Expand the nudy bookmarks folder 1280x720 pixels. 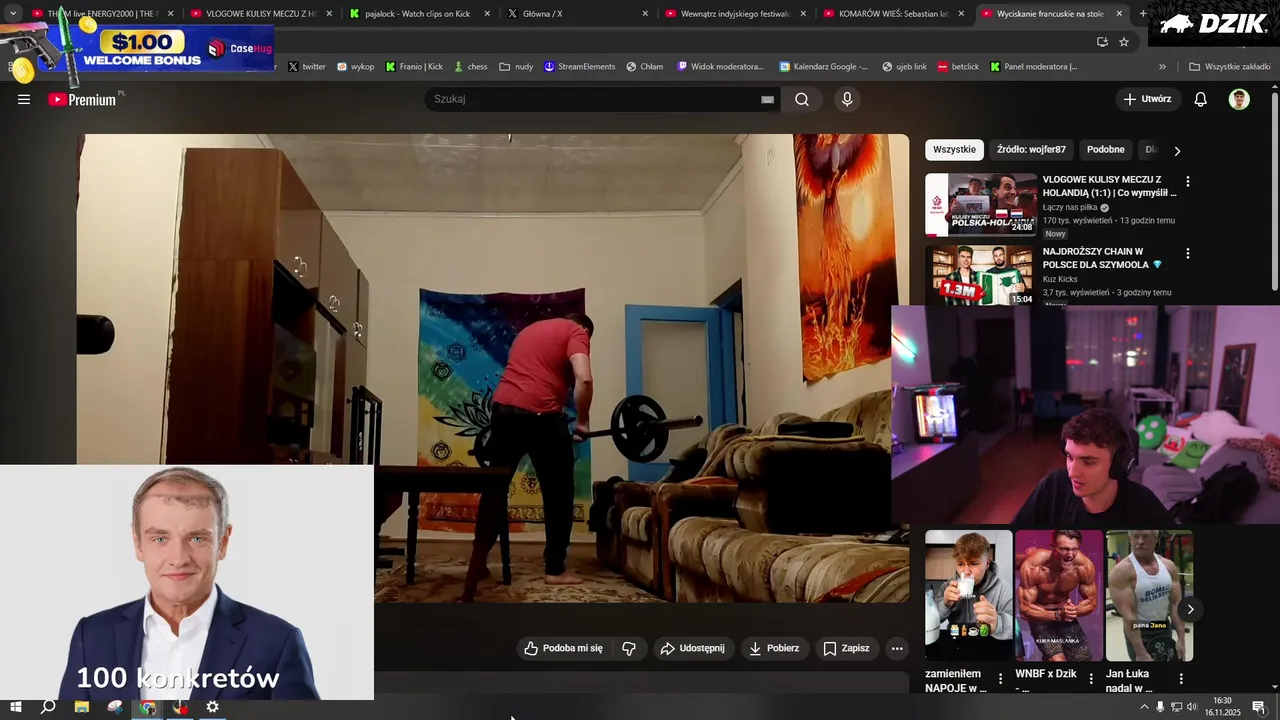[517, 67]
